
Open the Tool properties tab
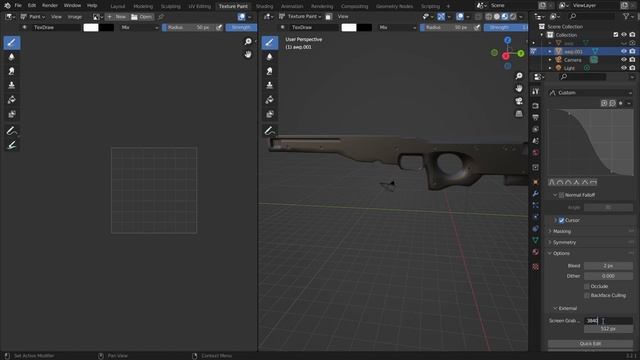(x=536, y=91)
